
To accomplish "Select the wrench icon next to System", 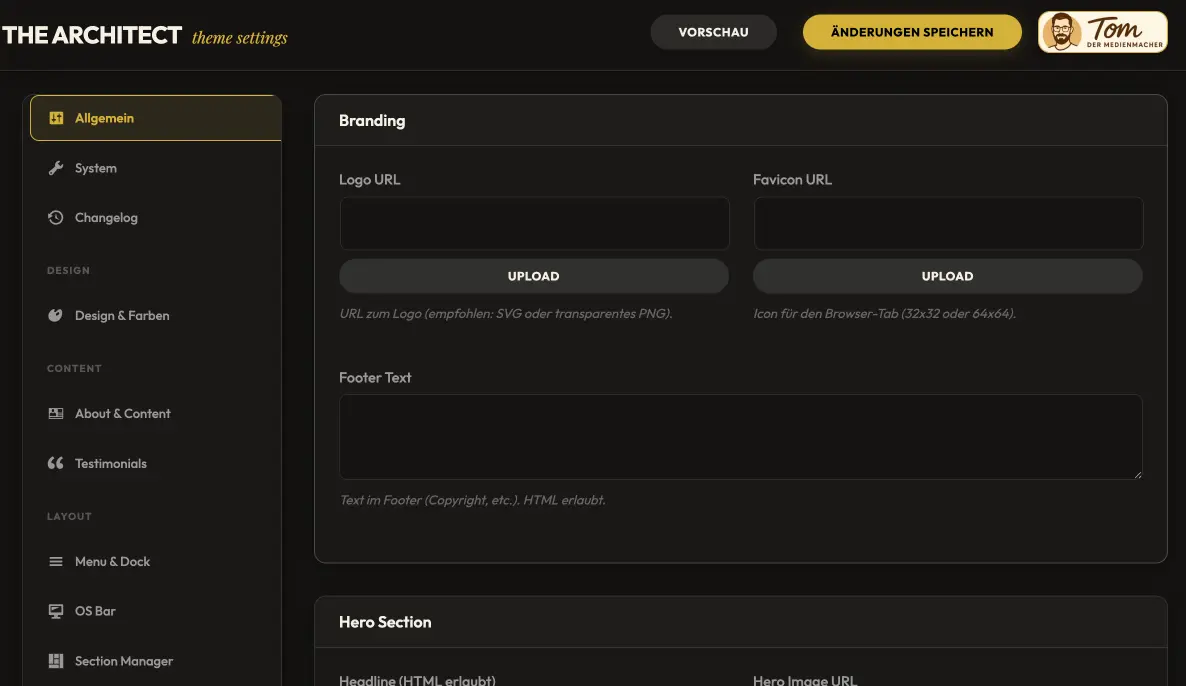I will point(56,167).
